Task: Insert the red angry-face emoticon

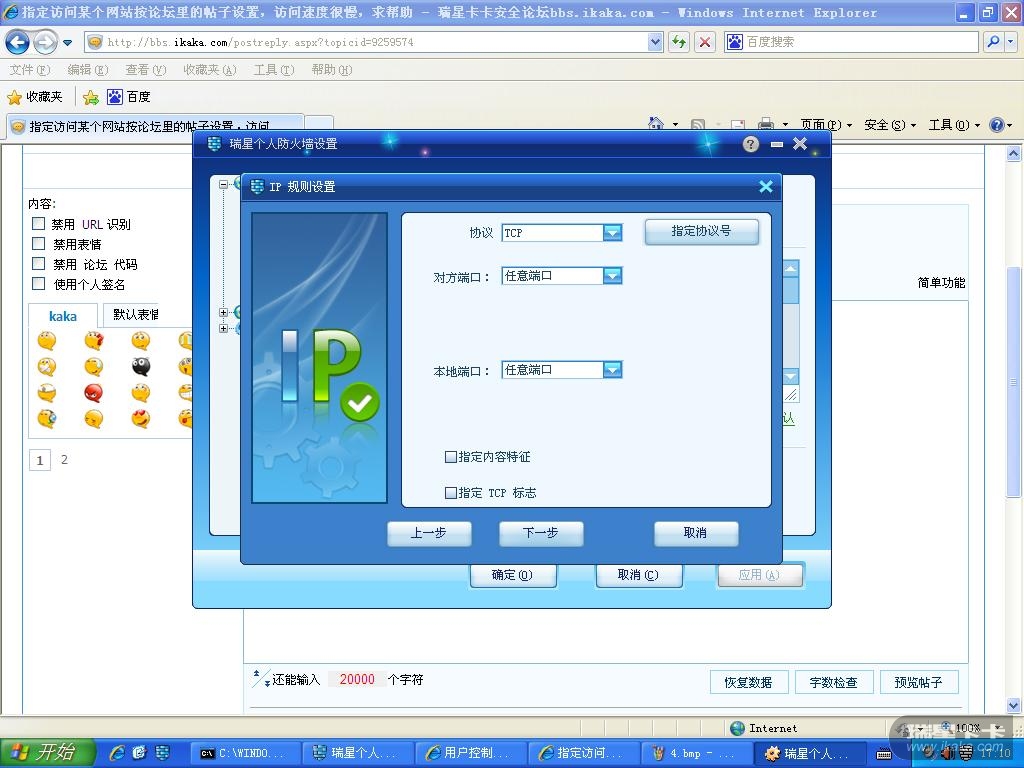Action: point(93,392)
